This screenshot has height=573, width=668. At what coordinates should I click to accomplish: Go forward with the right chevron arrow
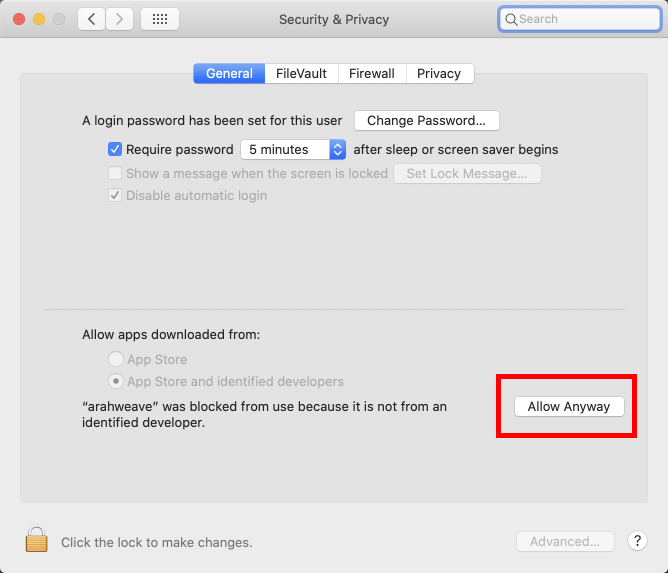pyautogui.click(x=119, y=19)
